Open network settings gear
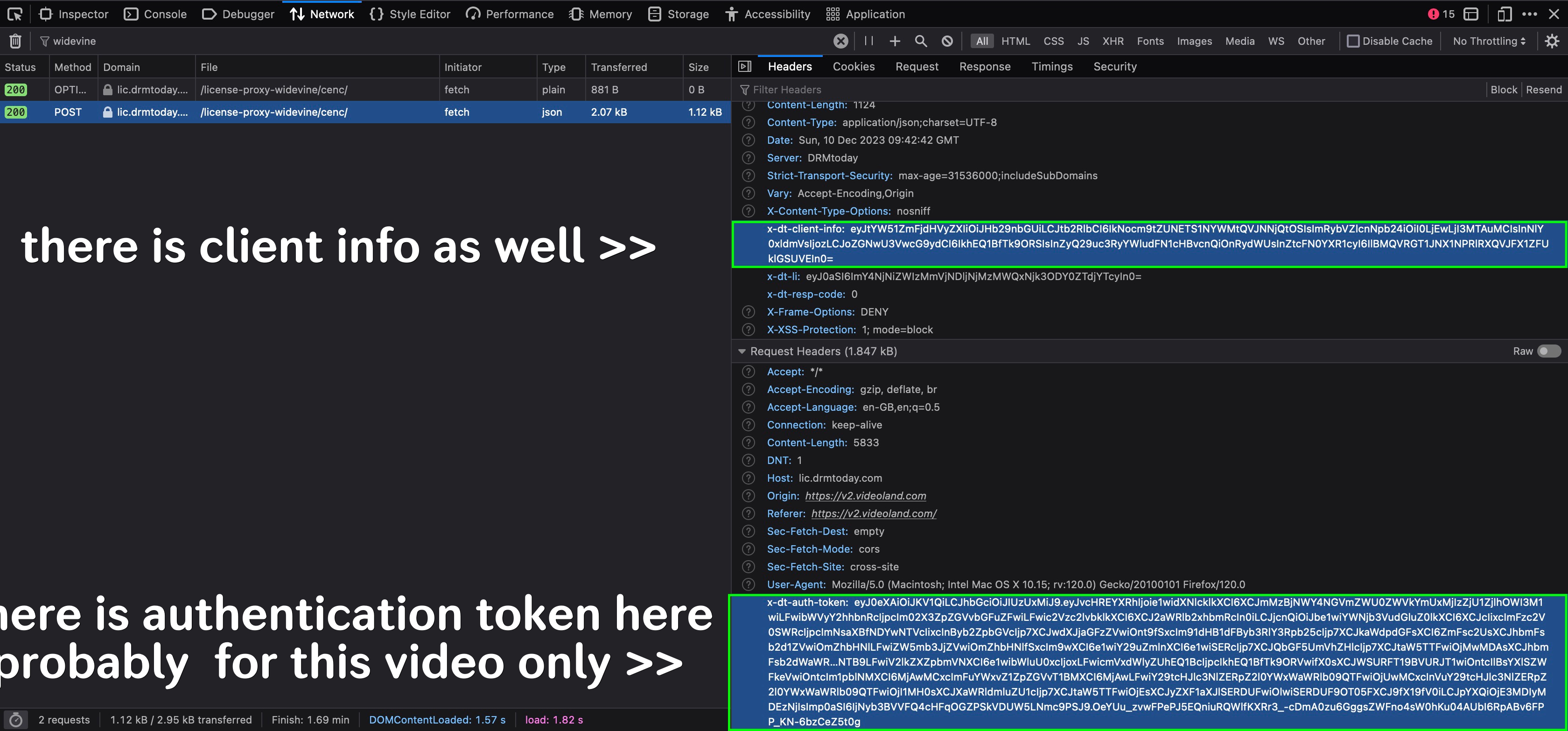The image size is (1568, 731). [x=1552, y=41]
